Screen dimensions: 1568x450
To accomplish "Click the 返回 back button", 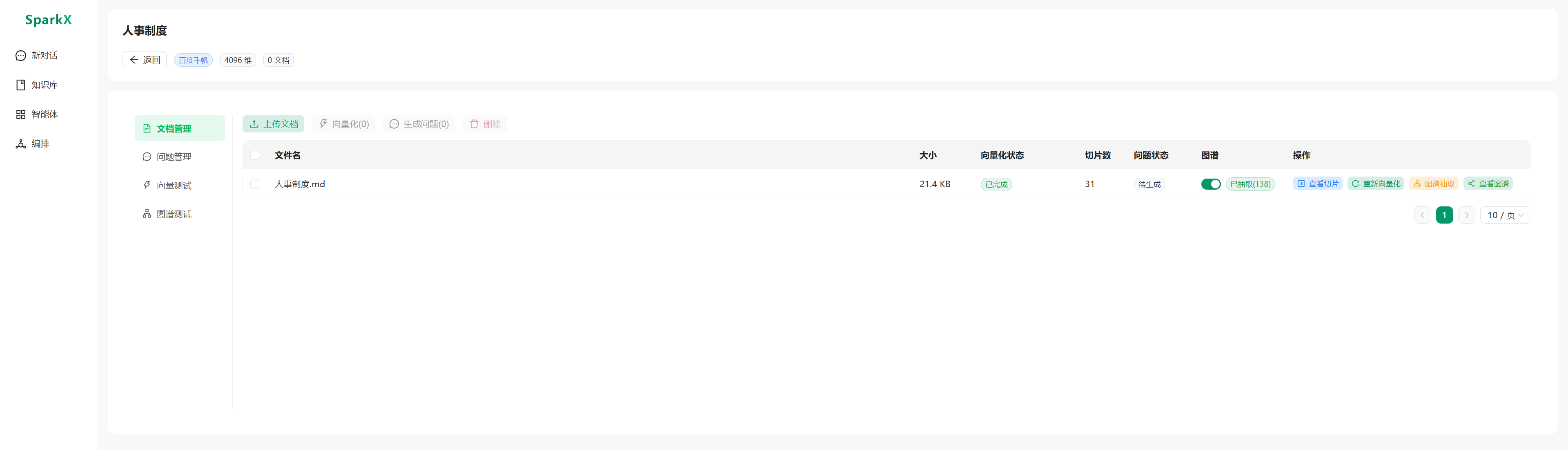I will (144, 60).
